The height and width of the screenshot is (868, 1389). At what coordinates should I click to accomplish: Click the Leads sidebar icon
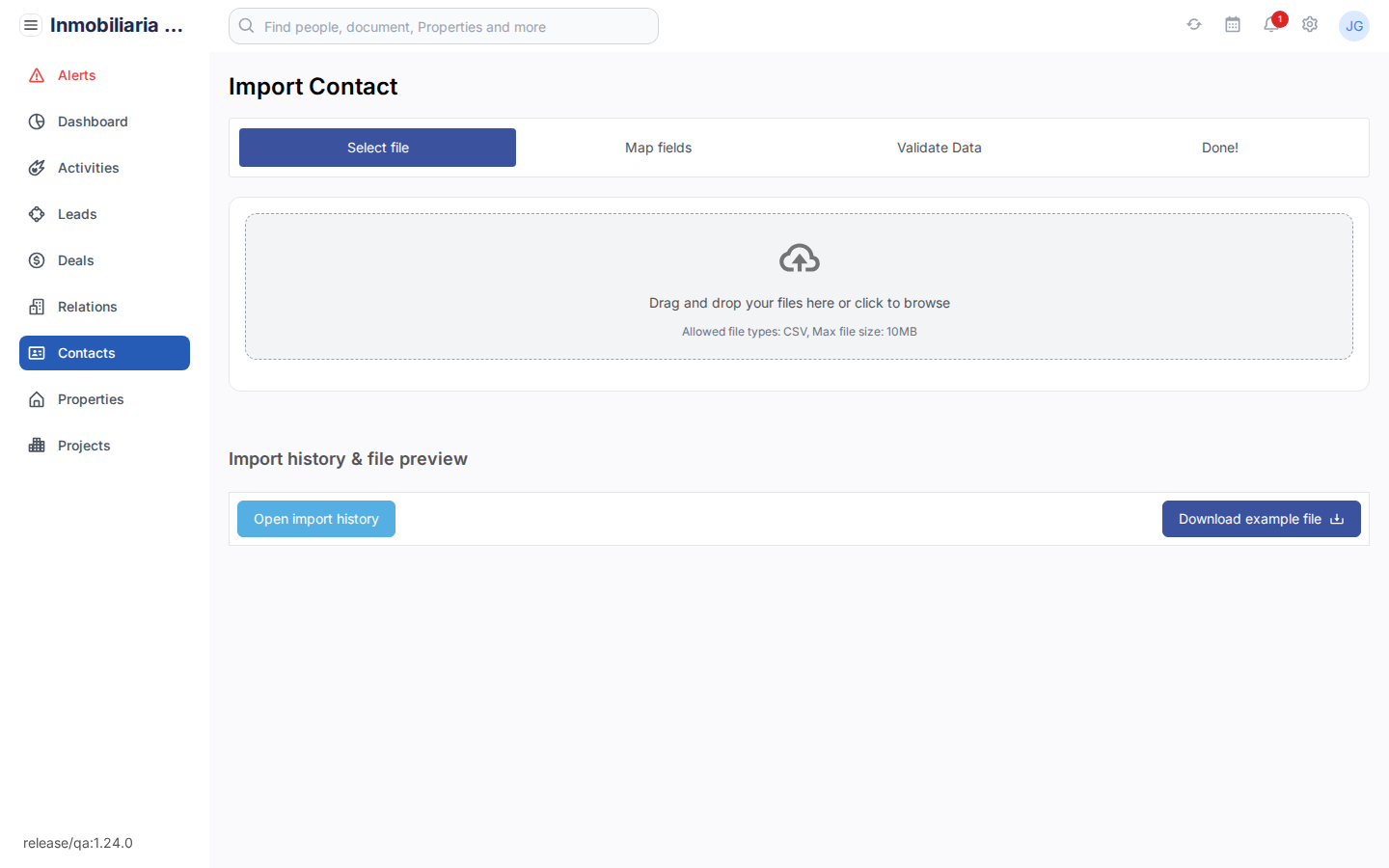tap(36, 214)
